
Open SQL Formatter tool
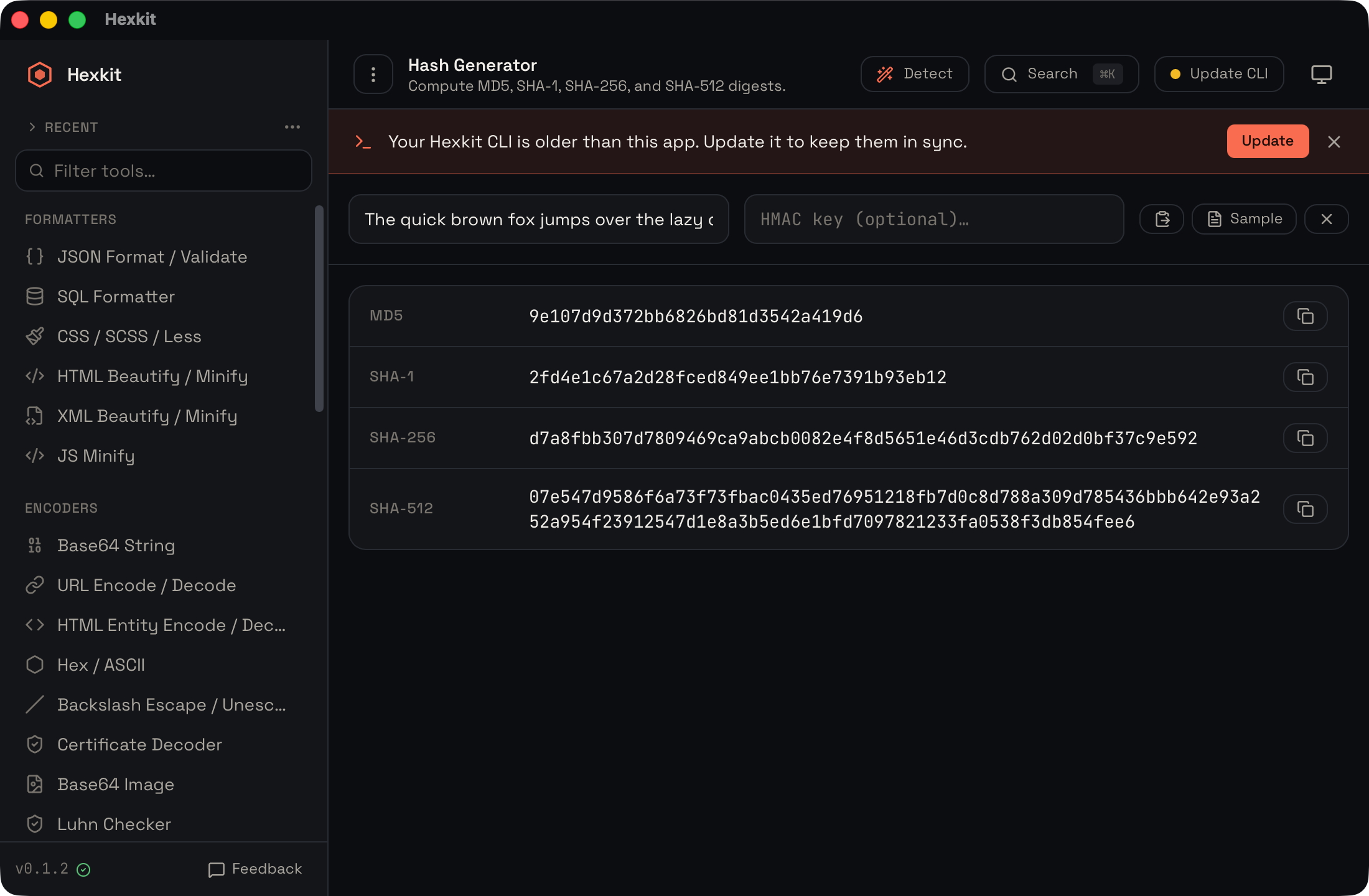click(x=164, y=296)
